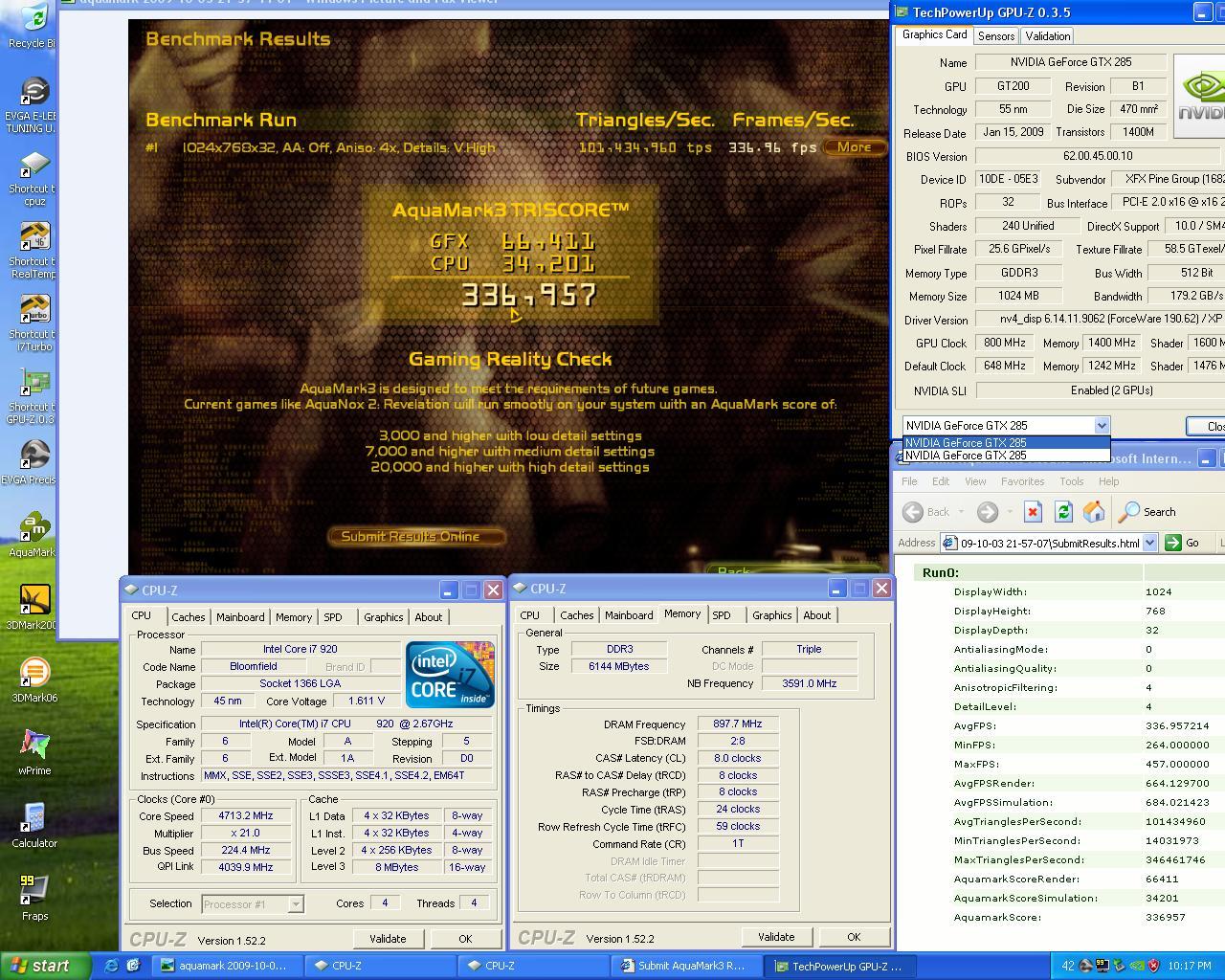Click the browser address input field
Viewport: 1225px width, 980px height.
point(1040,543)
